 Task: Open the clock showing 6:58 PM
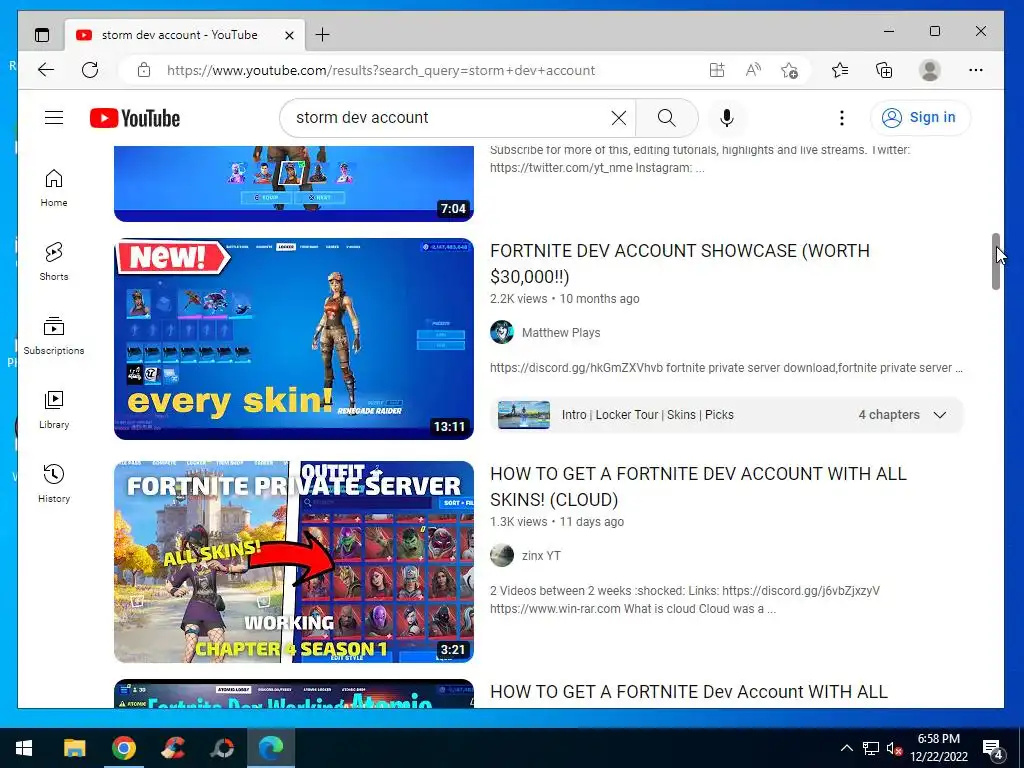939,748
